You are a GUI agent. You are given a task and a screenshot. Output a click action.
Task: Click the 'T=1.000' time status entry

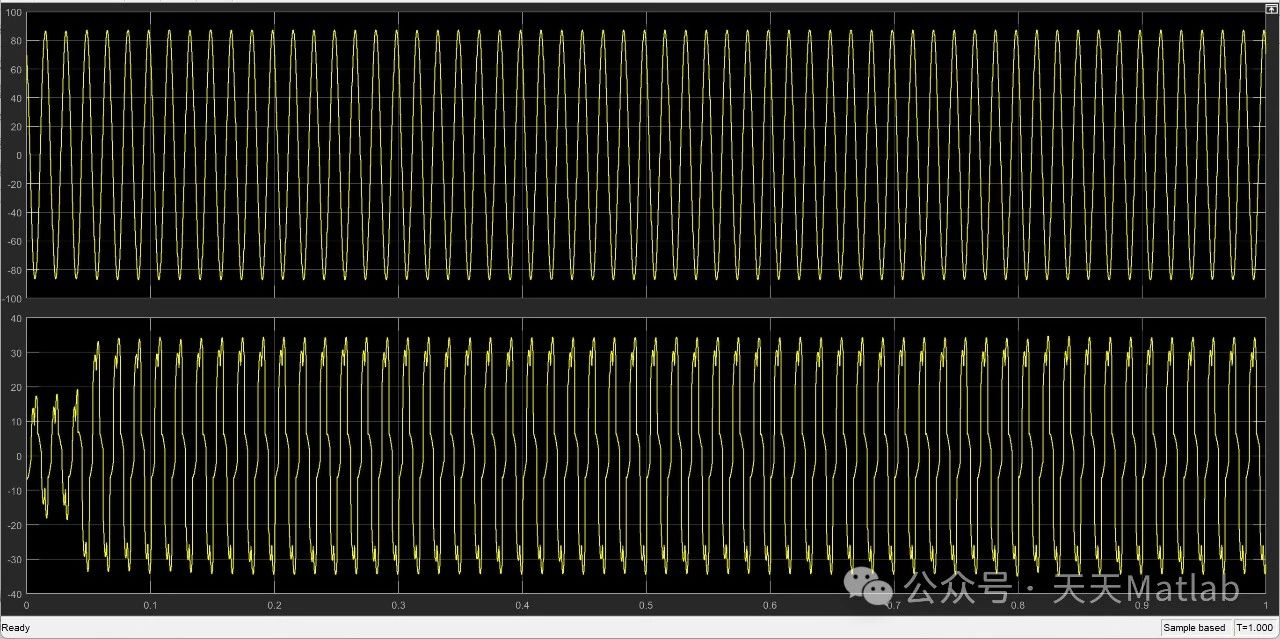click(x=1255, y=628)
